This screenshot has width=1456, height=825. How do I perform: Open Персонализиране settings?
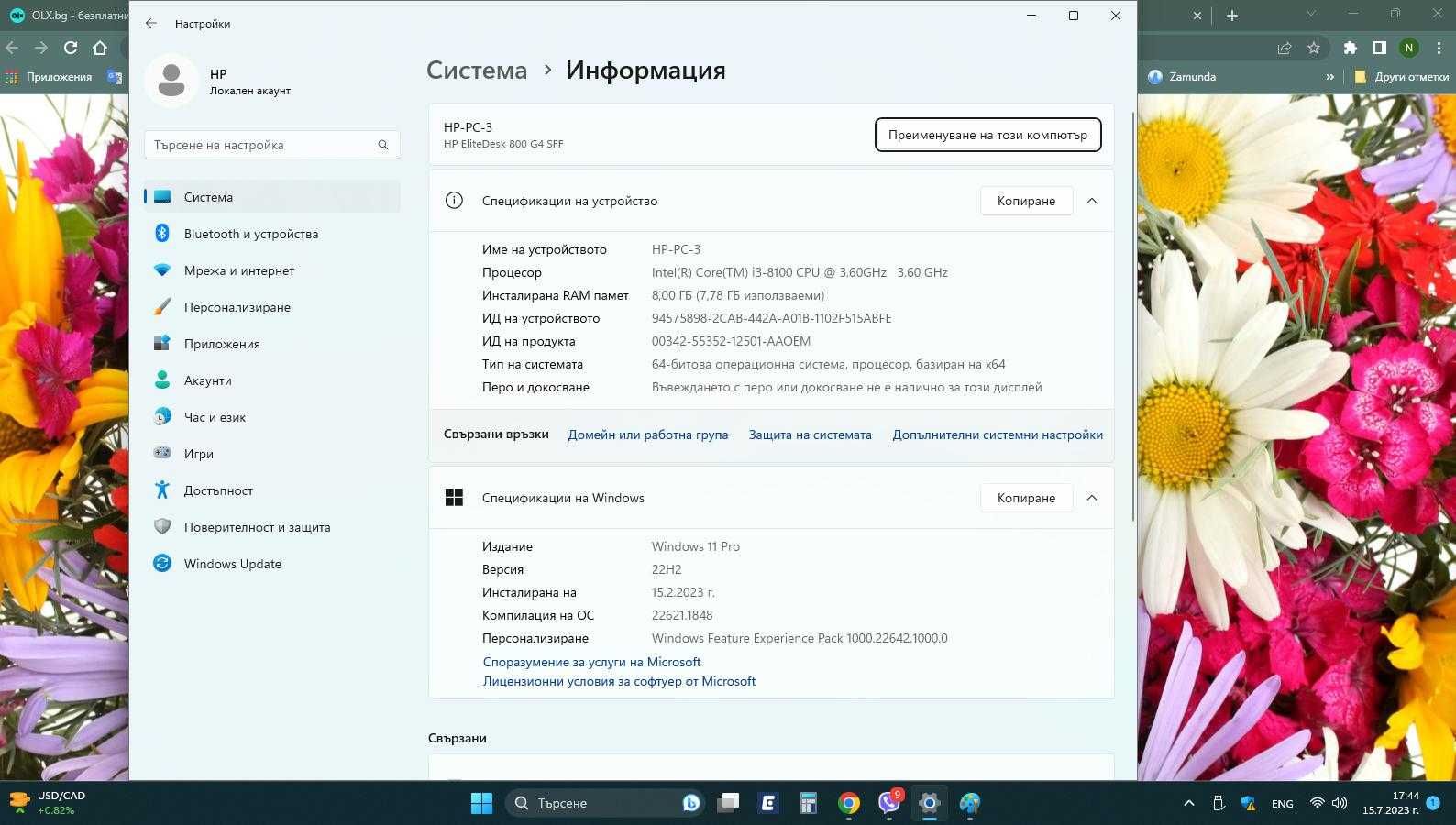(x=271, y=307)
